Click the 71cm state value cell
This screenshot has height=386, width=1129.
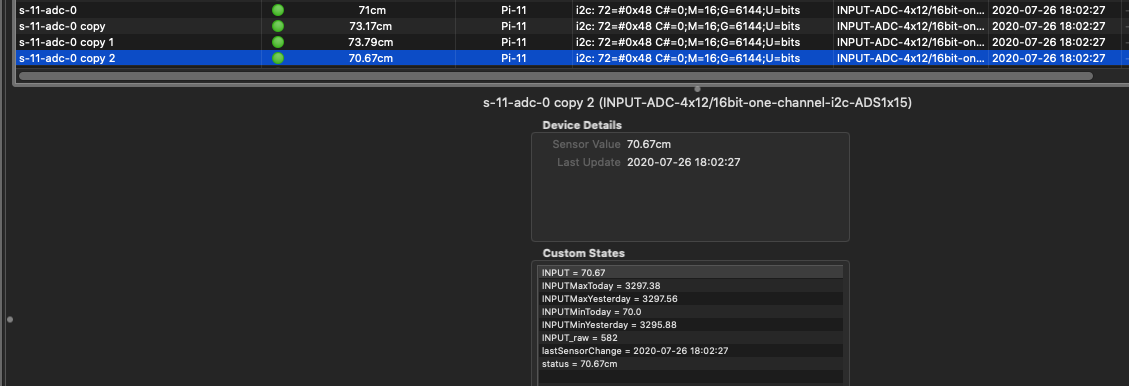click(x=372, y=10)
